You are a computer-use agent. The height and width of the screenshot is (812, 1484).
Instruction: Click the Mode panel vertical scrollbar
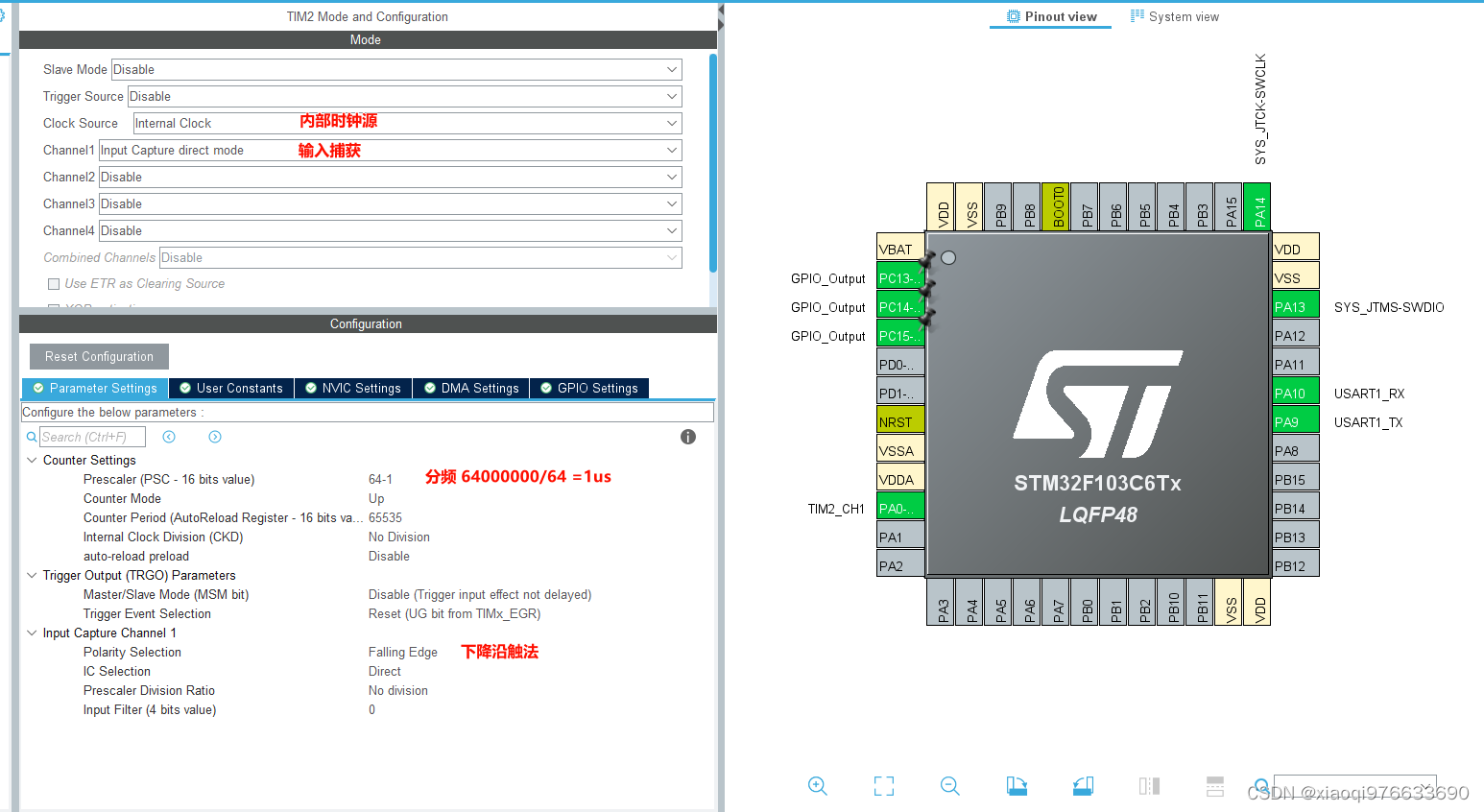point(713,163)
